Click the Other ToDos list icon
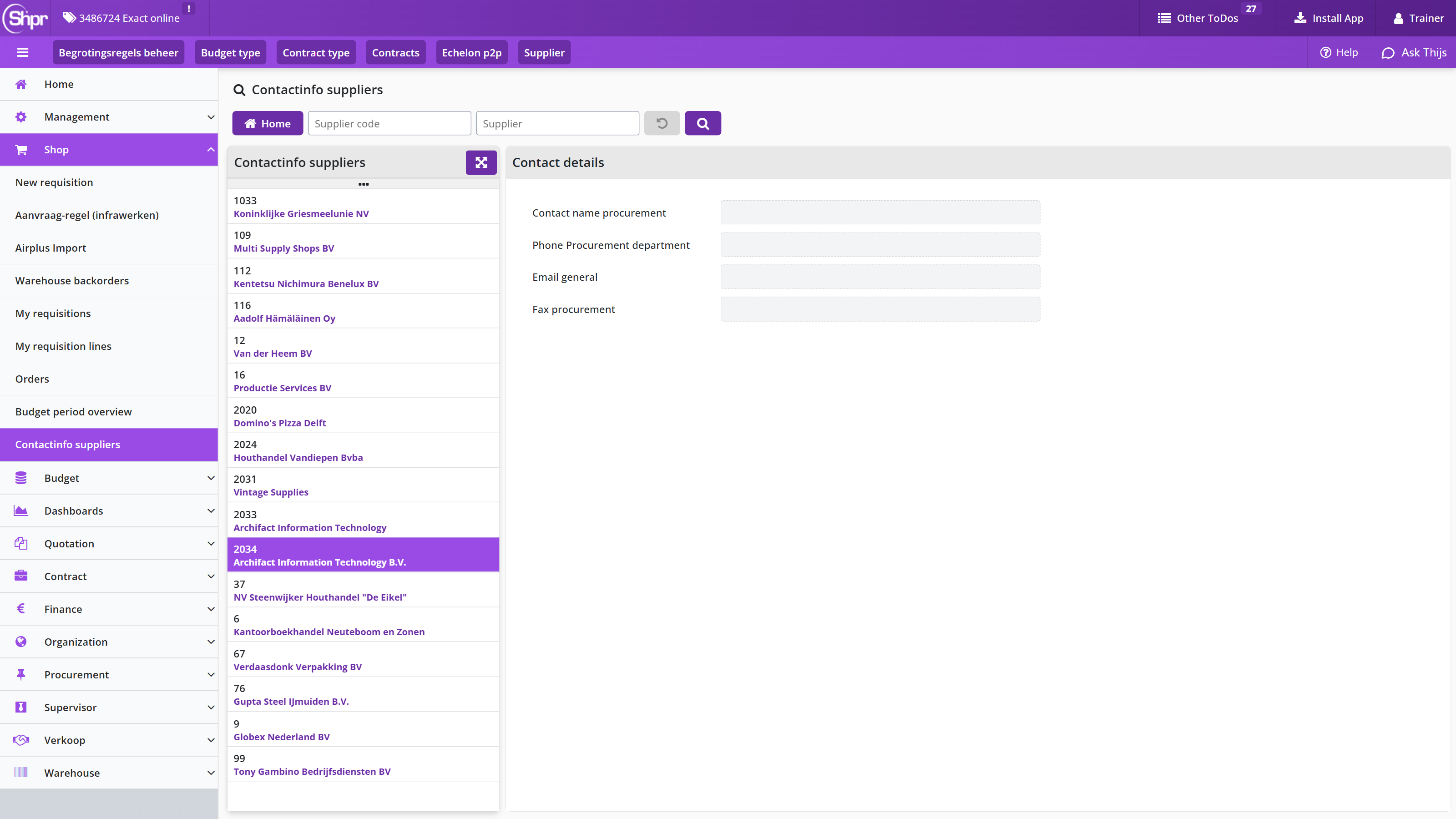This screenshot has width=1456, height=819. pos(1164,18)
